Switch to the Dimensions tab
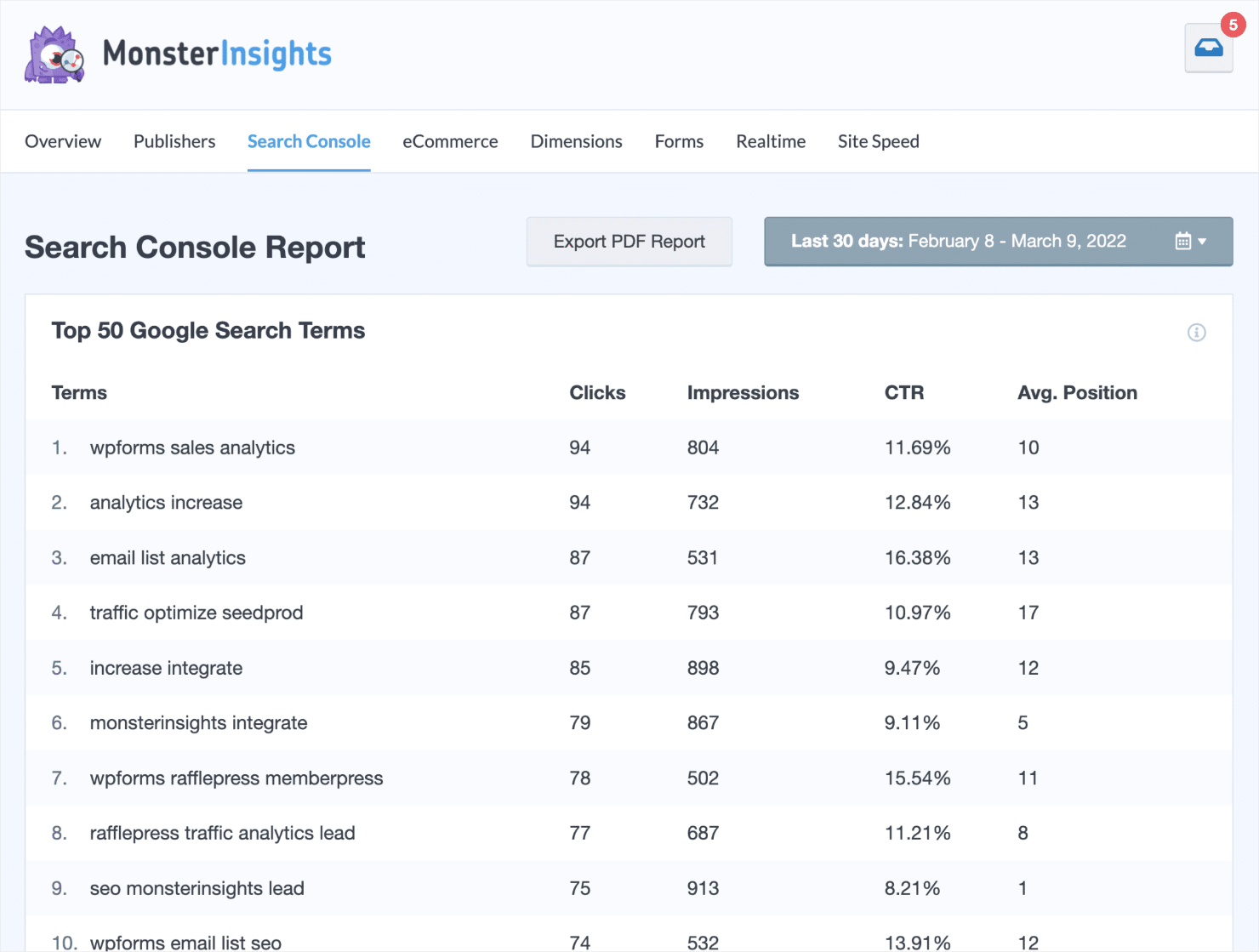 click(576, 141)
